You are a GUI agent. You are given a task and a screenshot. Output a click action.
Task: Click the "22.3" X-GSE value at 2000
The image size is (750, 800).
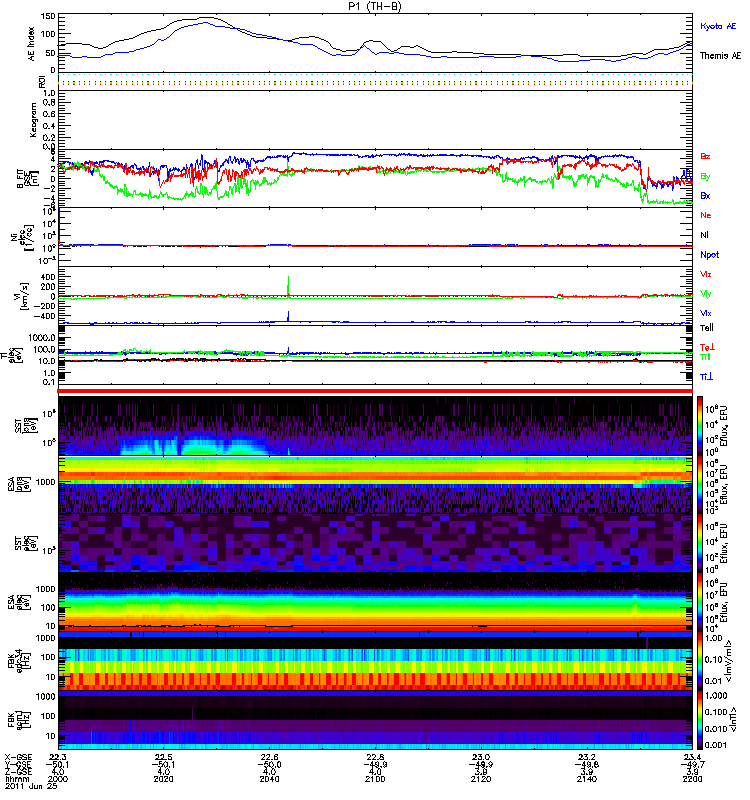[x=58, y=757]
